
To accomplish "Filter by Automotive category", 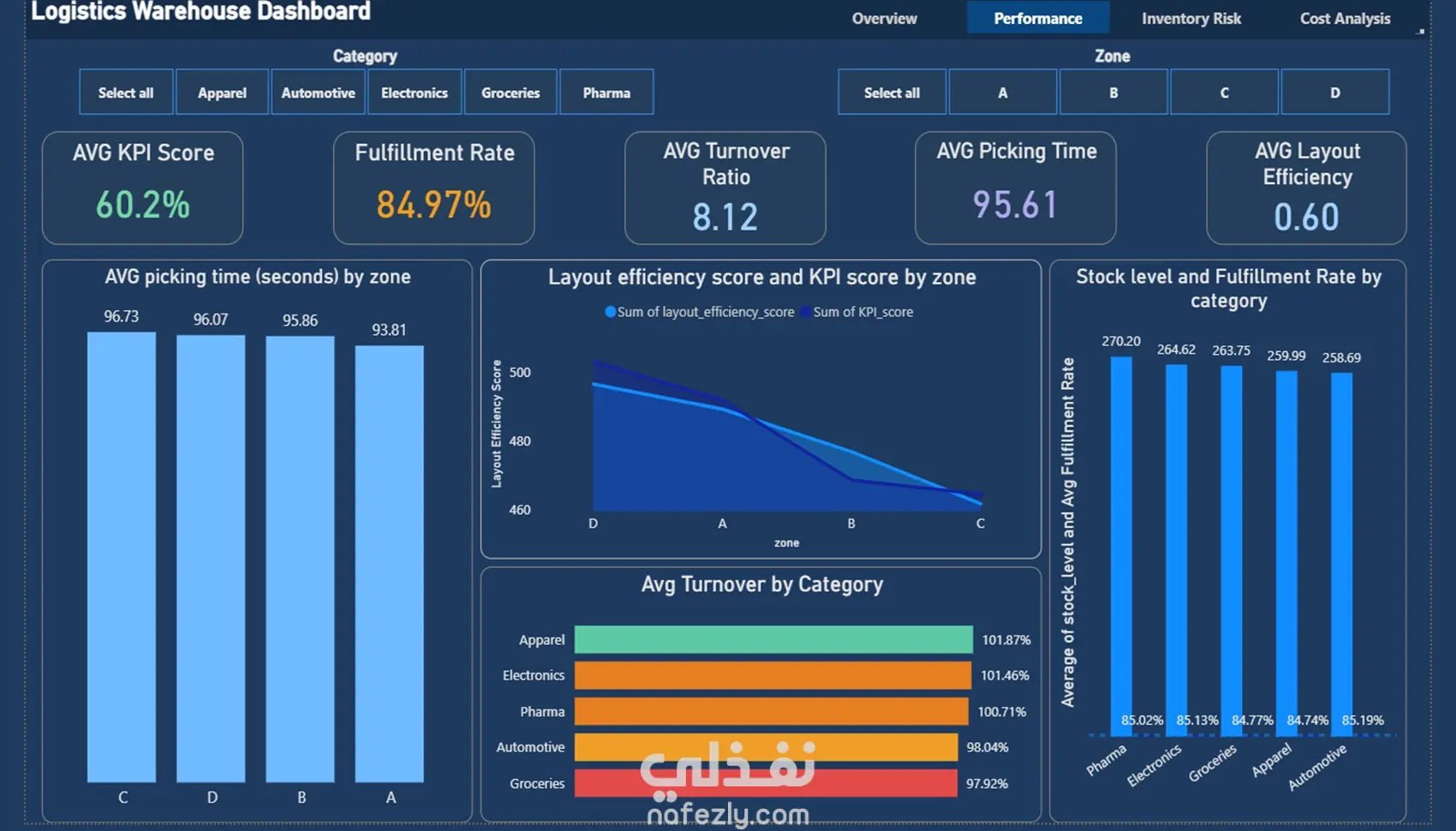I will coord(318,92).
